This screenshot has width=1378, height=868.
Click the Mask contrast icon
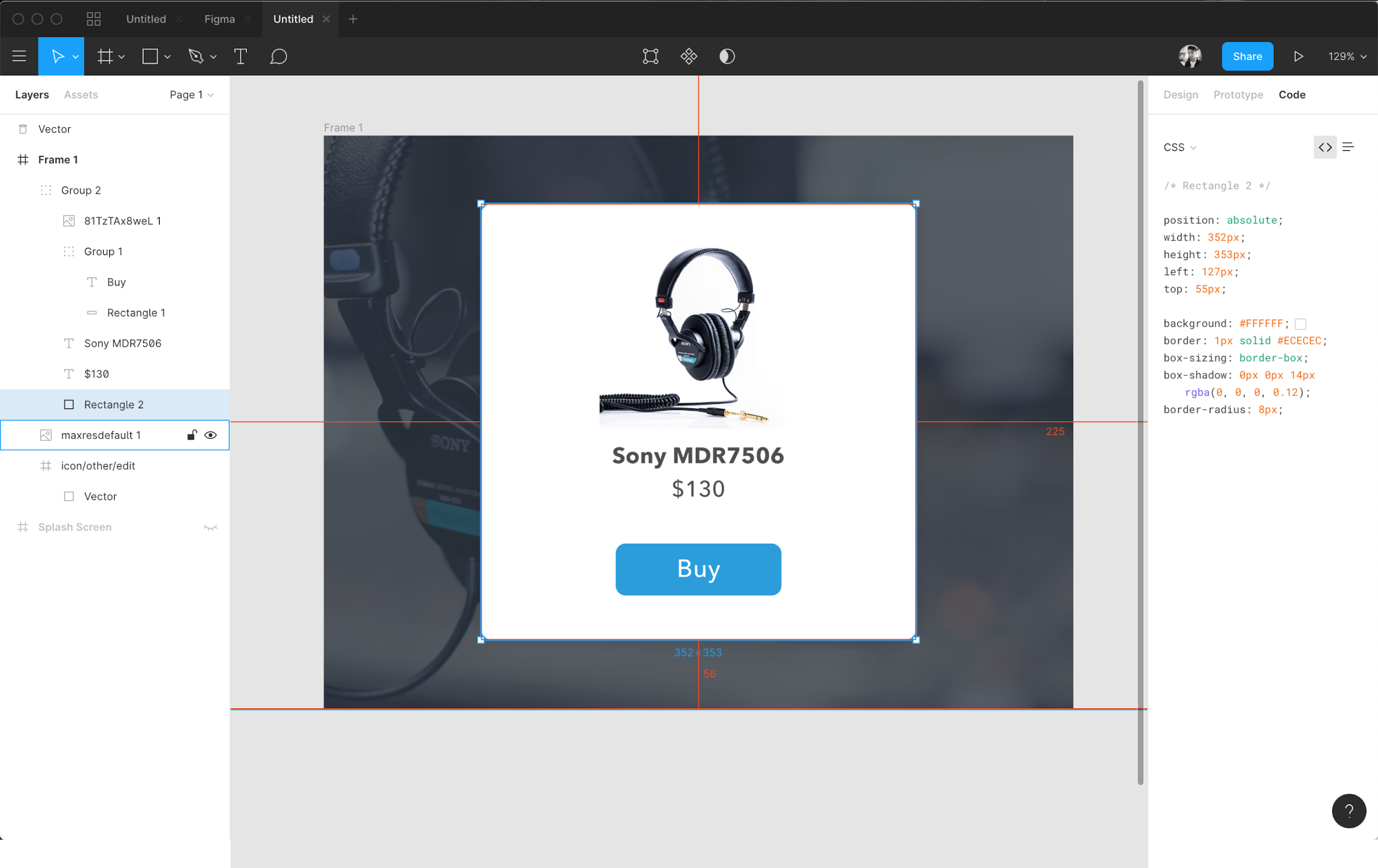click(x=727, y=56)
